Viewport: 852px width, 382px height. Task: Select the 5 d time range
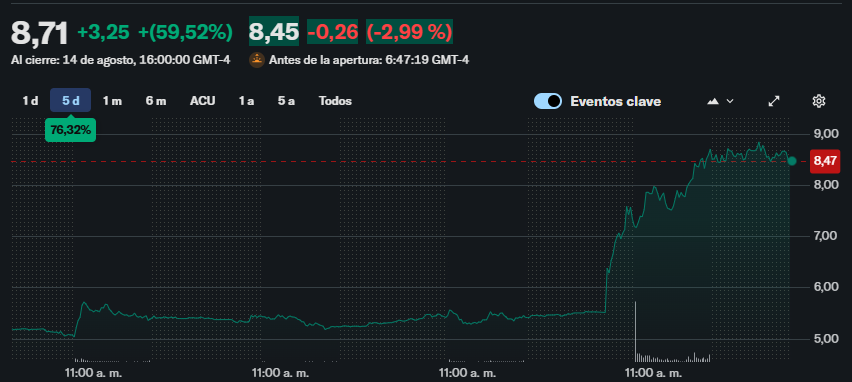(x=71, y=101)
